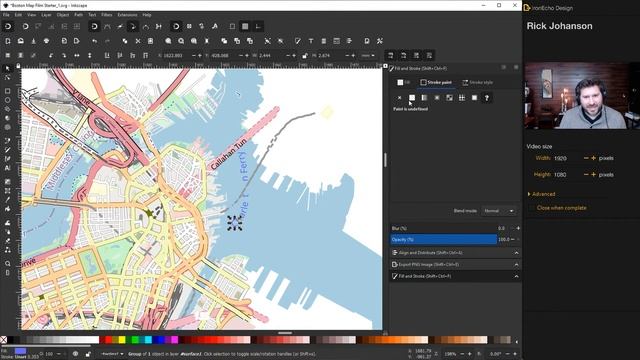Image resolution: width=640 pixels, height=360 pixels.
Task: Open the Object menu
Action: [x=63, y=15]
